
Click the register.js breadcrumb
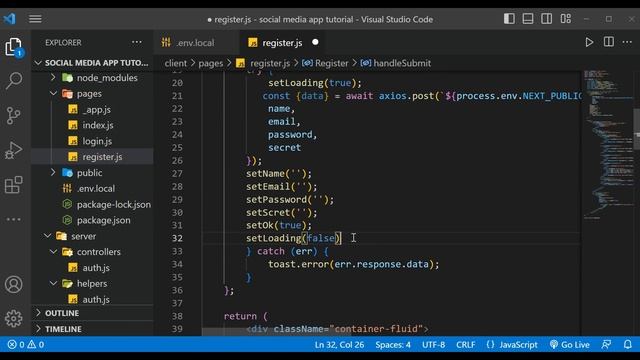coord(270,63)
